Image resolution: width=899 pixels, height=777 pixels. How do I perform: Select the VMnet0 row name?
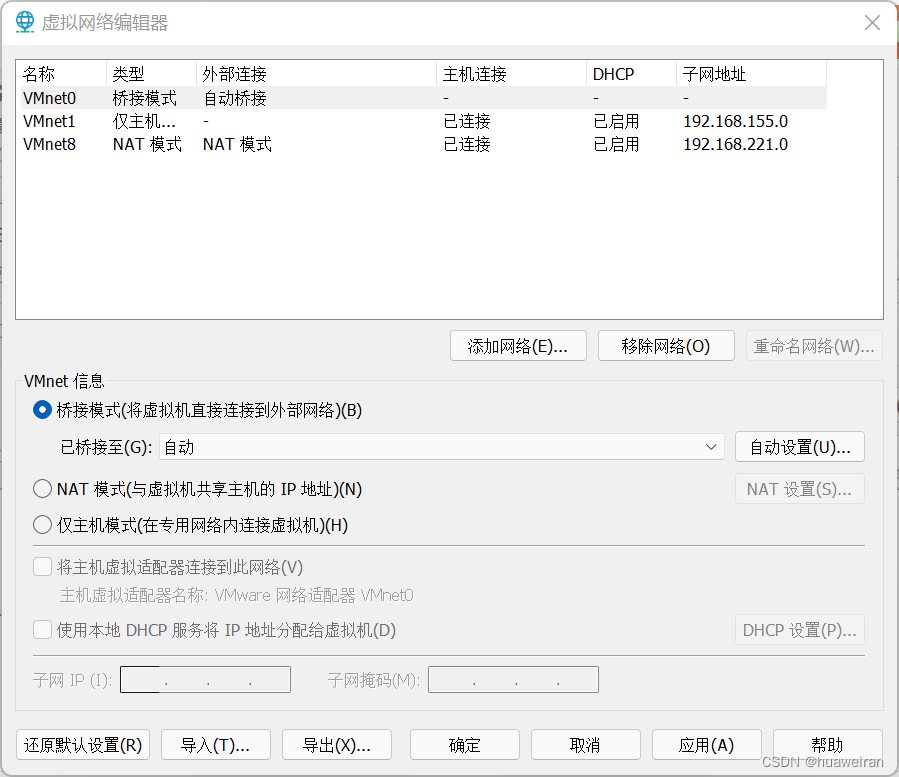49,98
